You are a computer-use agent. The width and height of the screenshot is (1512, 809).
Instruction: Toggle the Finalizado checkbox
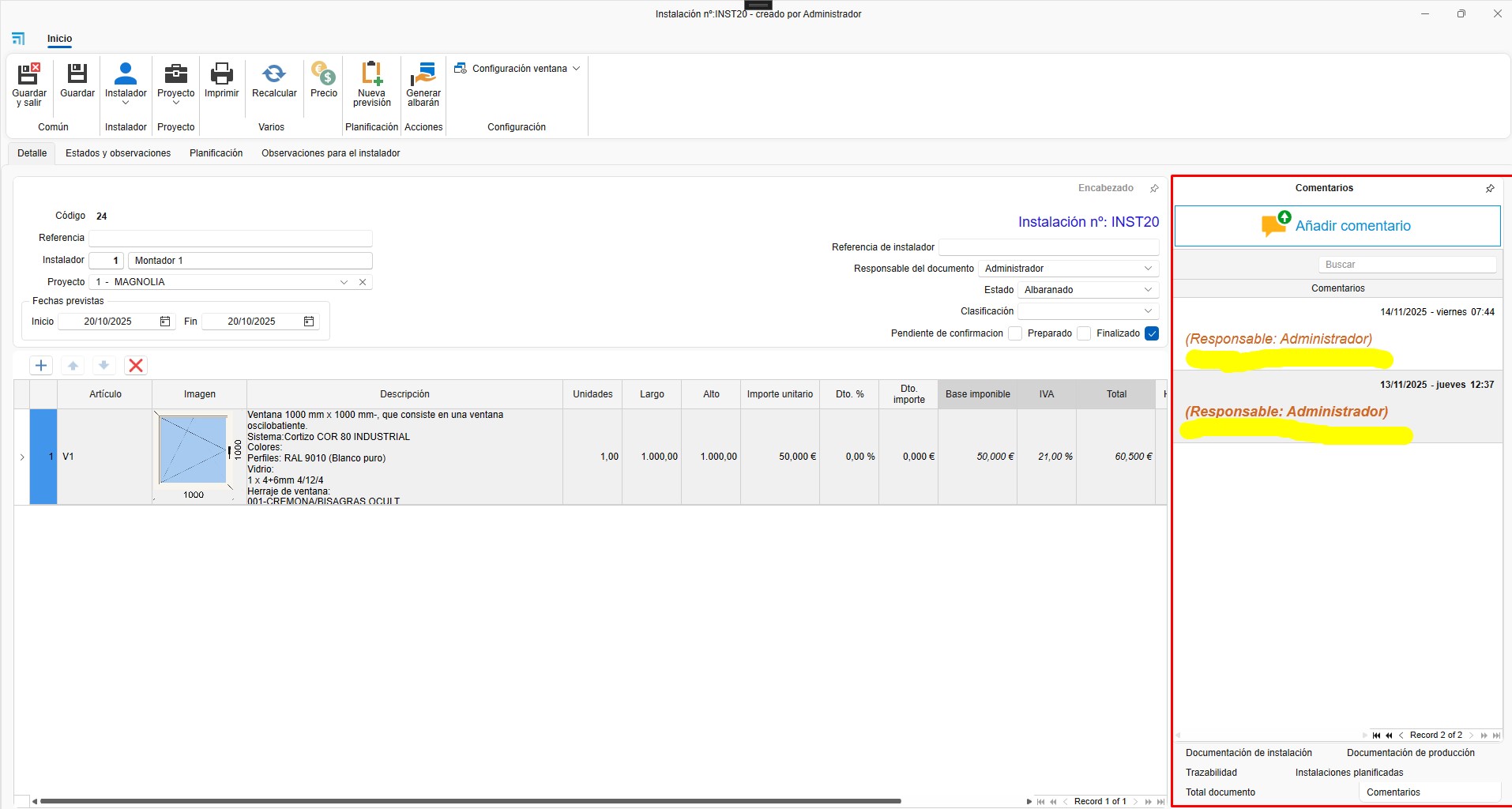[1152, 333]
